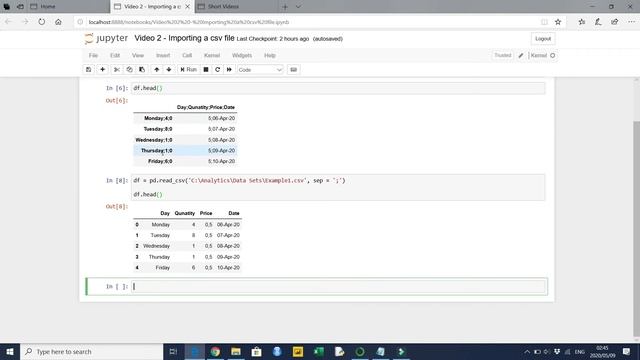Interrupt the kernel with the stop icon
This screenshot has height=360, width=640.
point(206,70)
